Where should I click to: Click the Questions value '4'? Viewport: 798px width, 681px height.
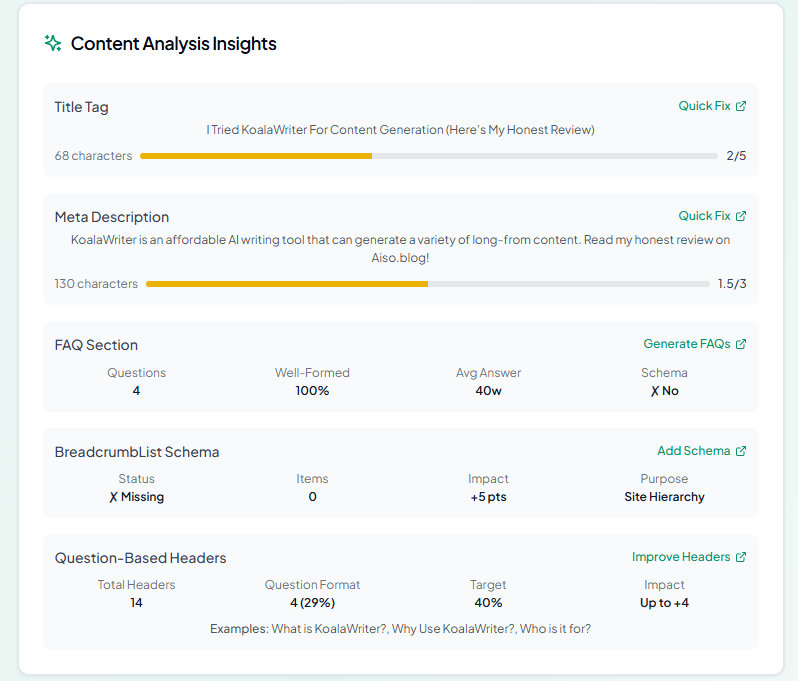(x=136, y=391)
